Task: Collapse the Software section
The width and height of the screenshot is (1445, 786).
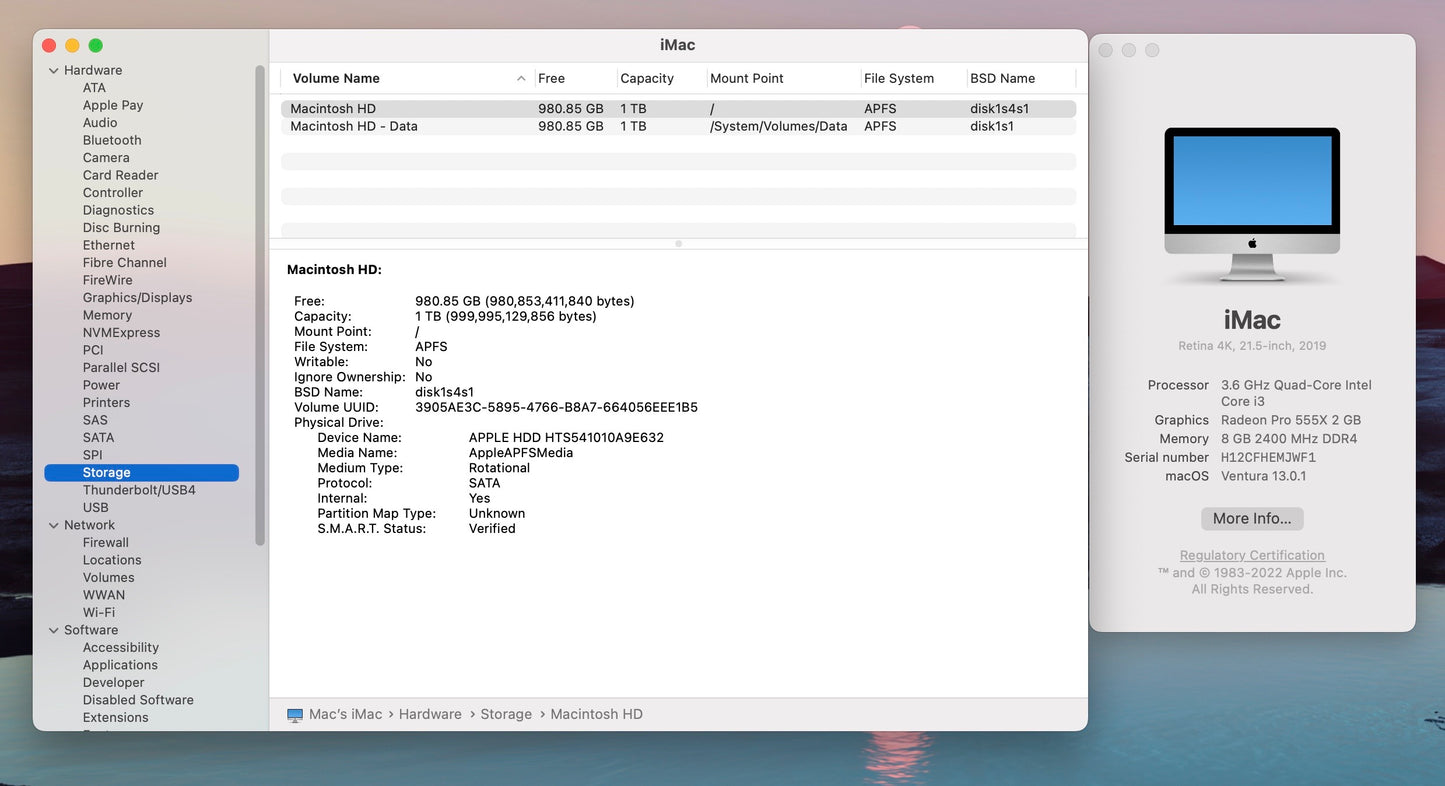Action: (x=54, y=629)
